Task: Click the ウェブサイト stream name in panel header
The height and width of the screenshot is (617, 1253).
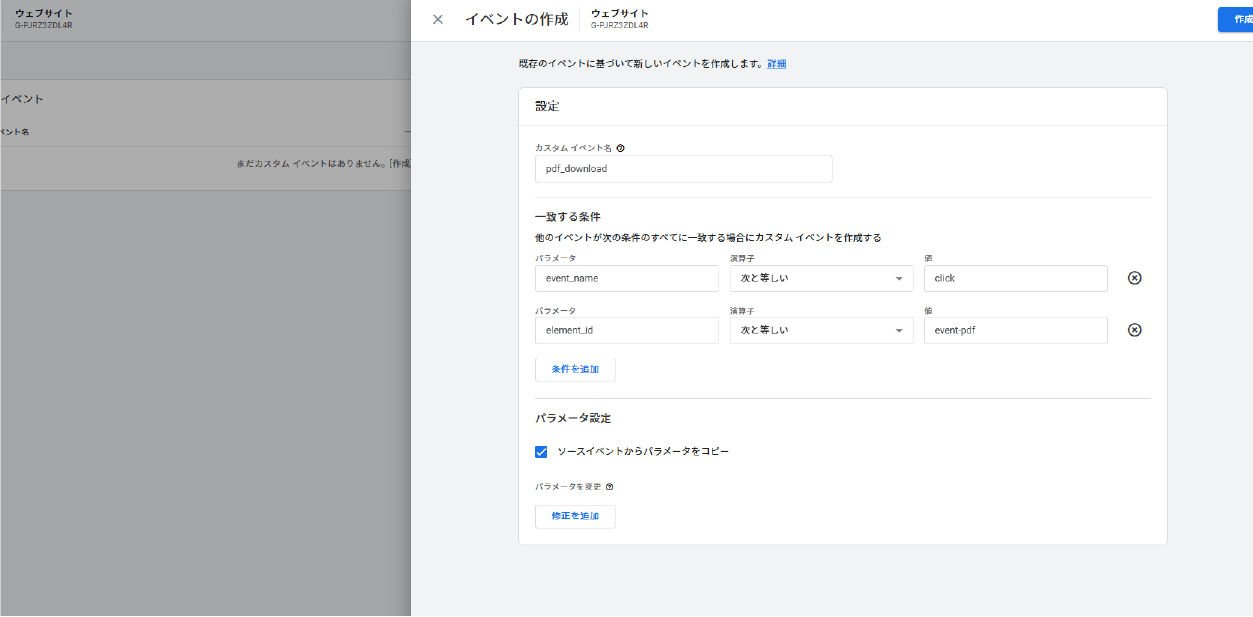Action: click(x=620, y=13)
